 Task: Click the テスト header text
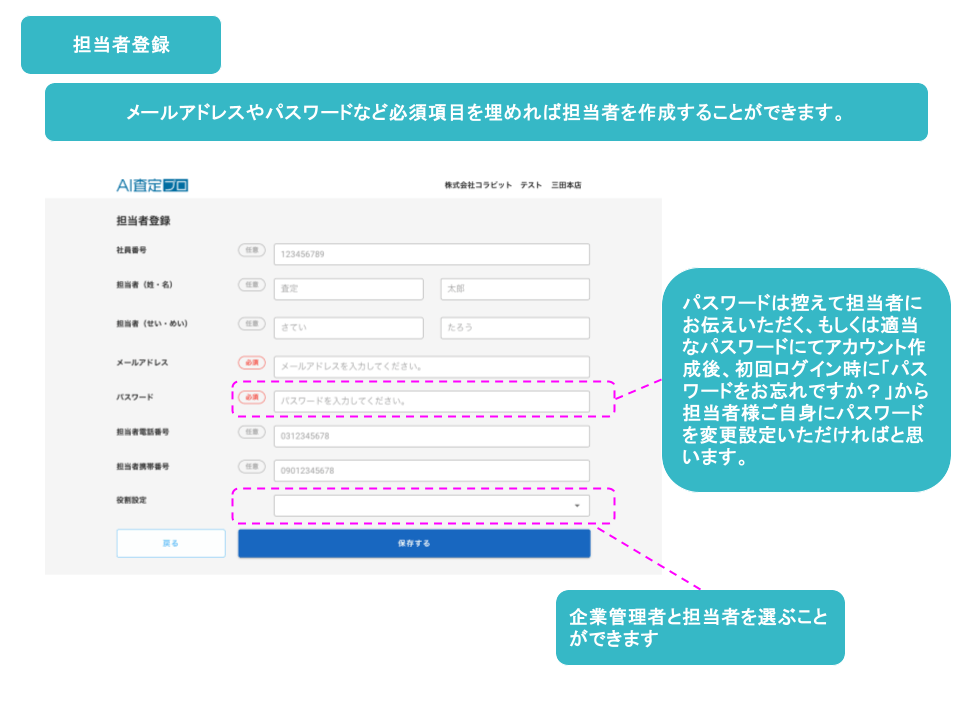(531, 185)
